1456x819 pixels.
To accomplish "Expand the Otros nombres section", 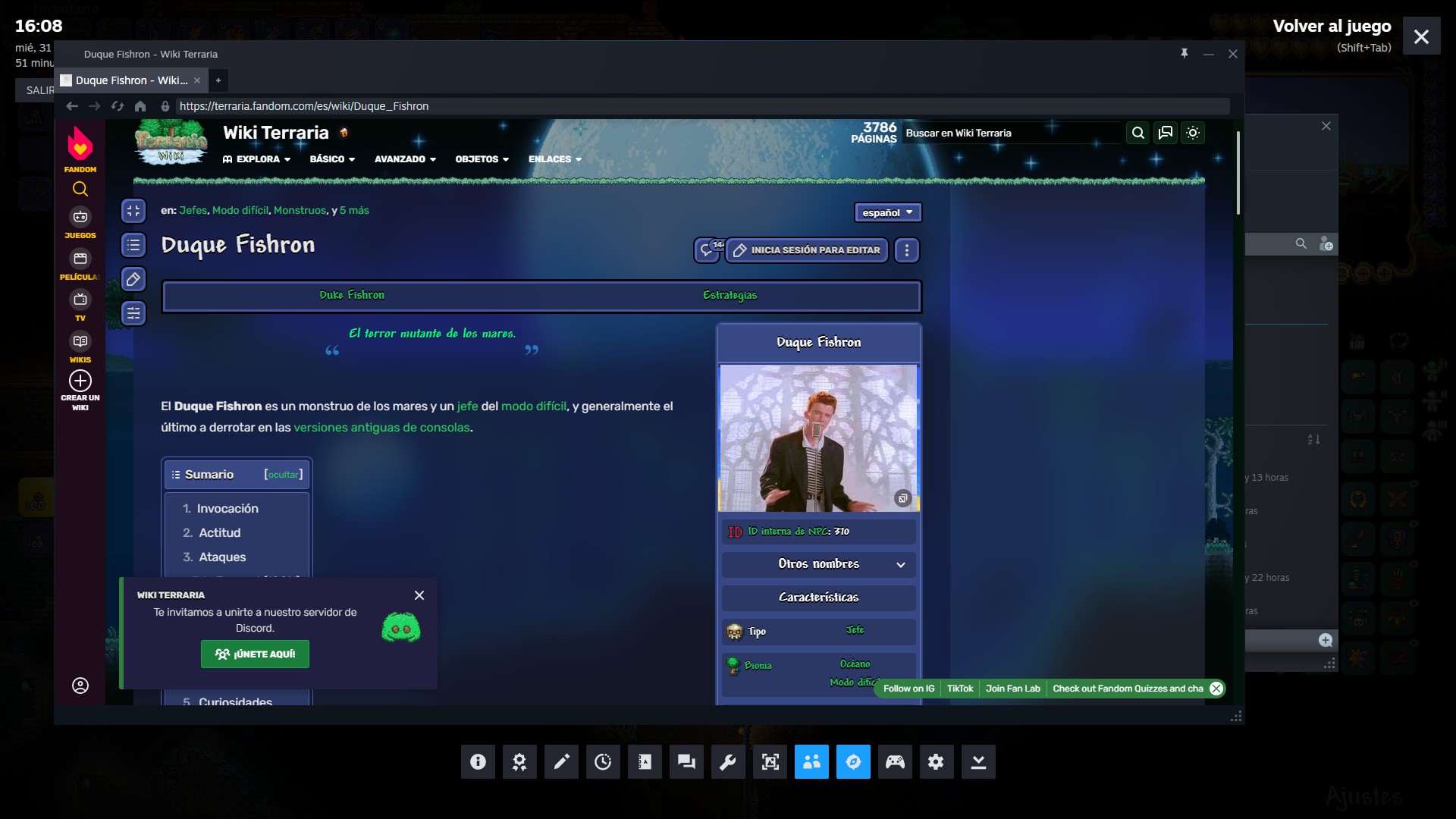I will [x=819, y=564].
